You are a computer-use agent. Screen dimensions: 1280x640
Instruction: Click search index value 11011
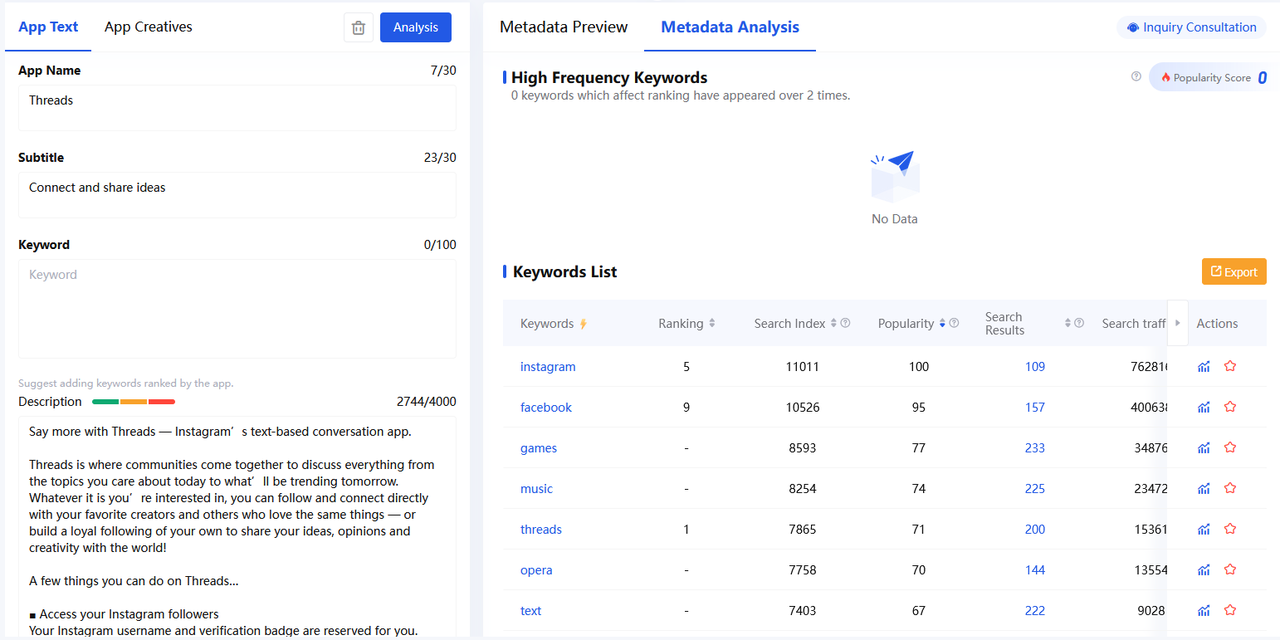pos(802,367)
